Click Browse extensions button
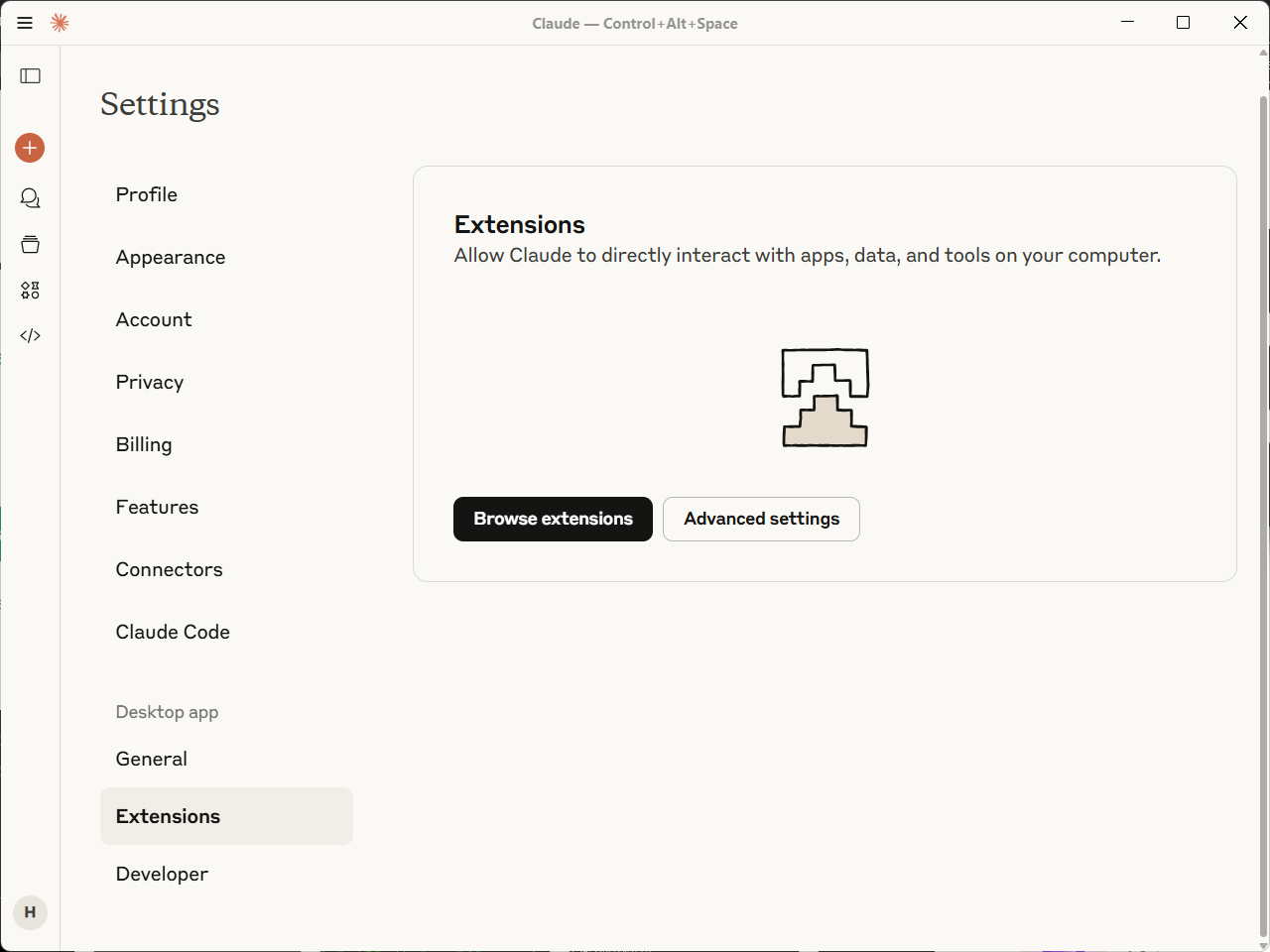Image resolution: width=1270 pixels, height=952 pixels. (x=553, y=519)
